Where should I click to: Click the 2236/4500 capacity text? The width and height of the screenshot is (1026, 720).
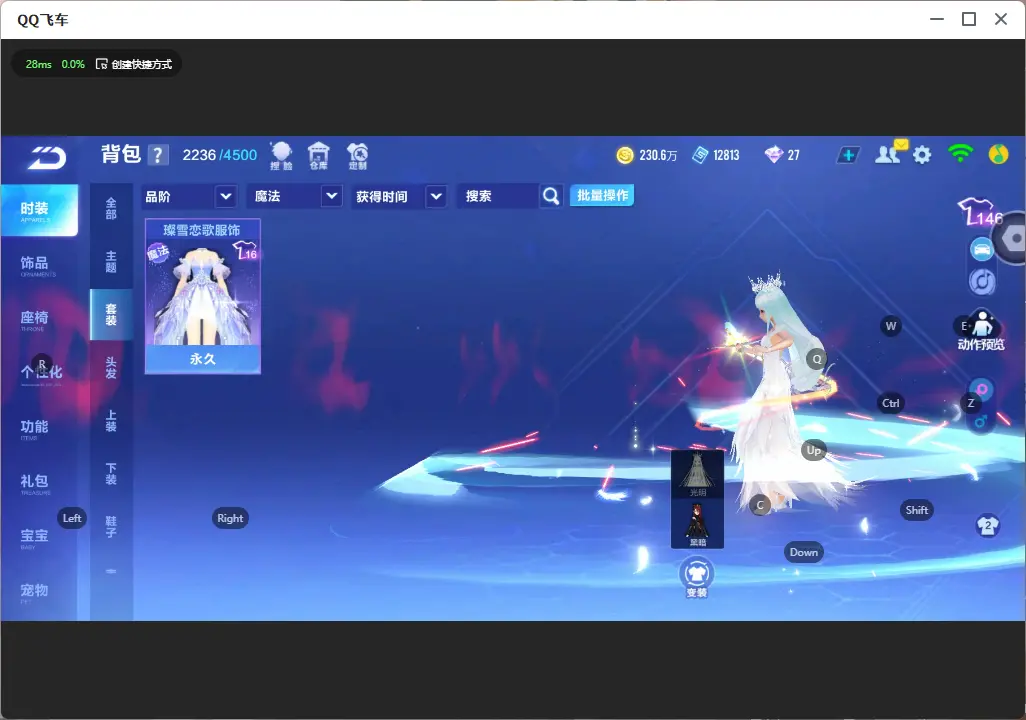[x=219, y=155]
